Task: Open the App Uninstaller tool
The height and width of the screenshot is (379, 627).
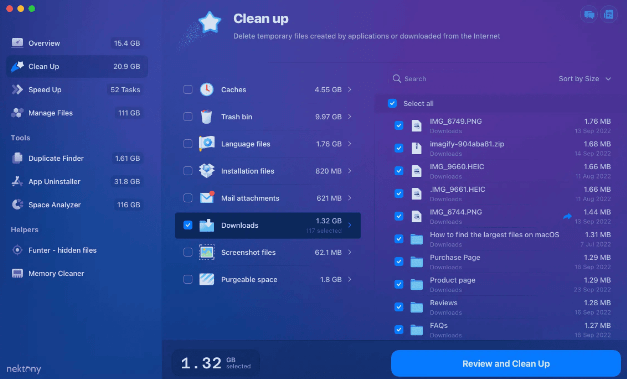Action: pos(77,182)
